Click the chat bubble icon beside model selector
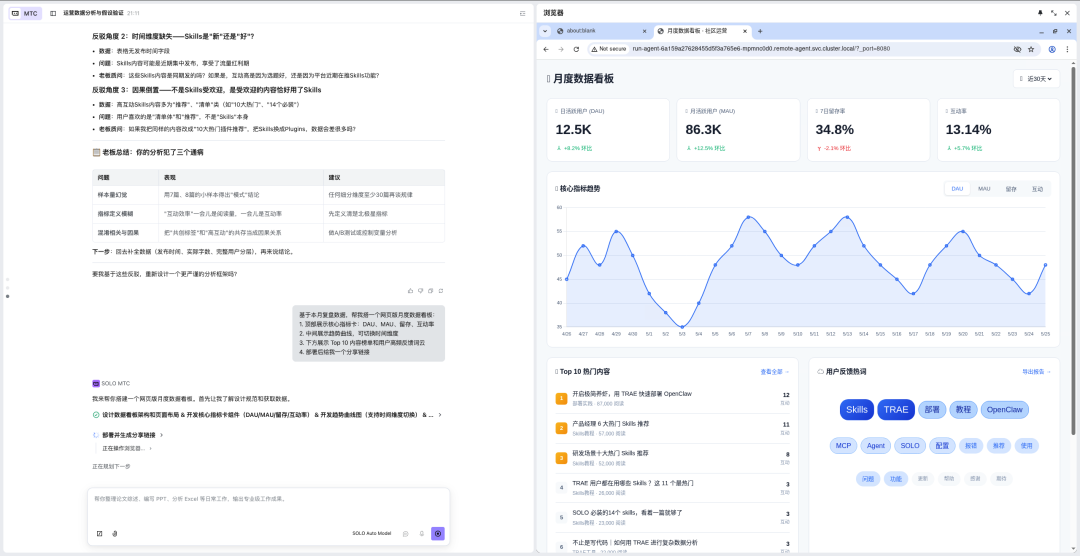Viewport: 1080px width, 556px height. (x=406, y=533)
